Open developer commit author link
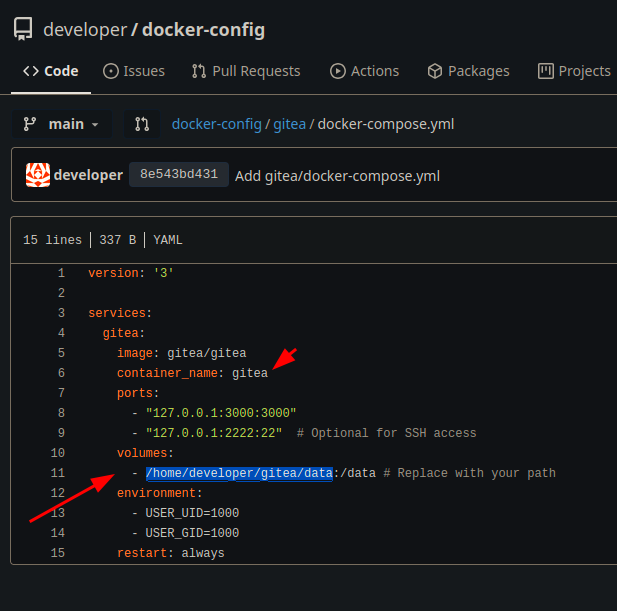This screenshot has width=617, height=611. tap(88, 175)
